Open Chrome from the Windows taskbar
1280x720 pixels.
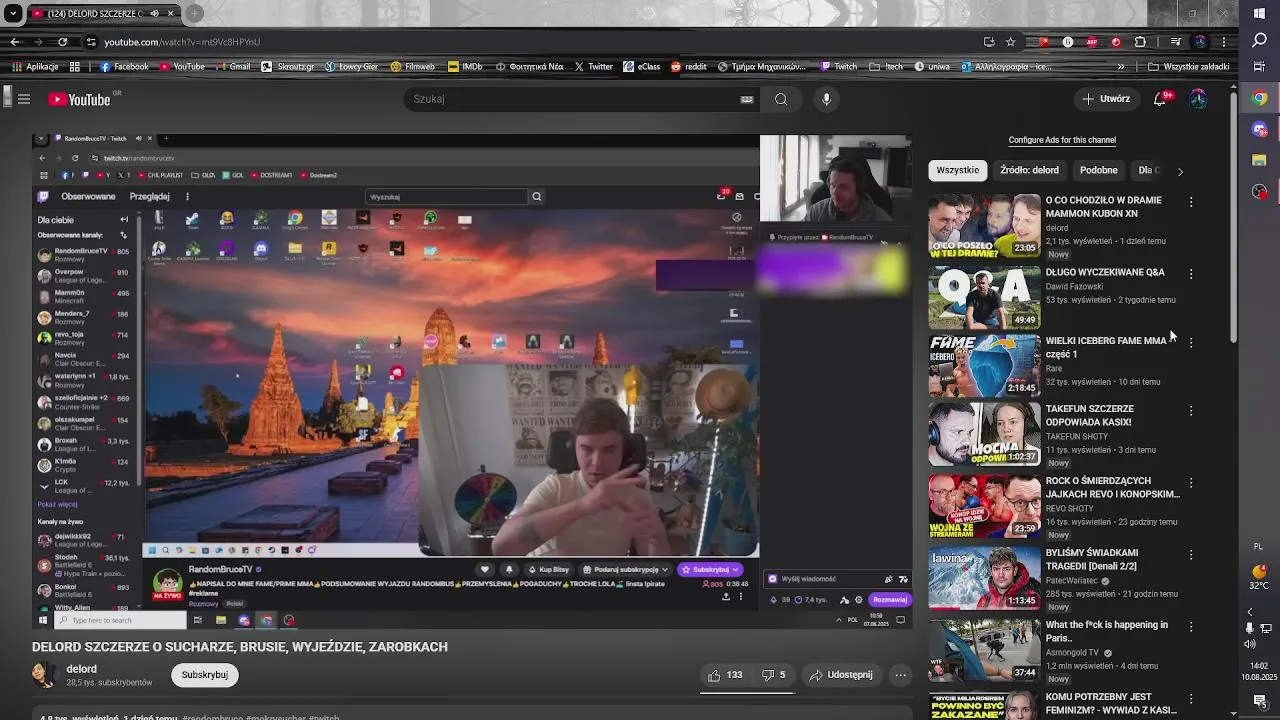point(1259,98)
